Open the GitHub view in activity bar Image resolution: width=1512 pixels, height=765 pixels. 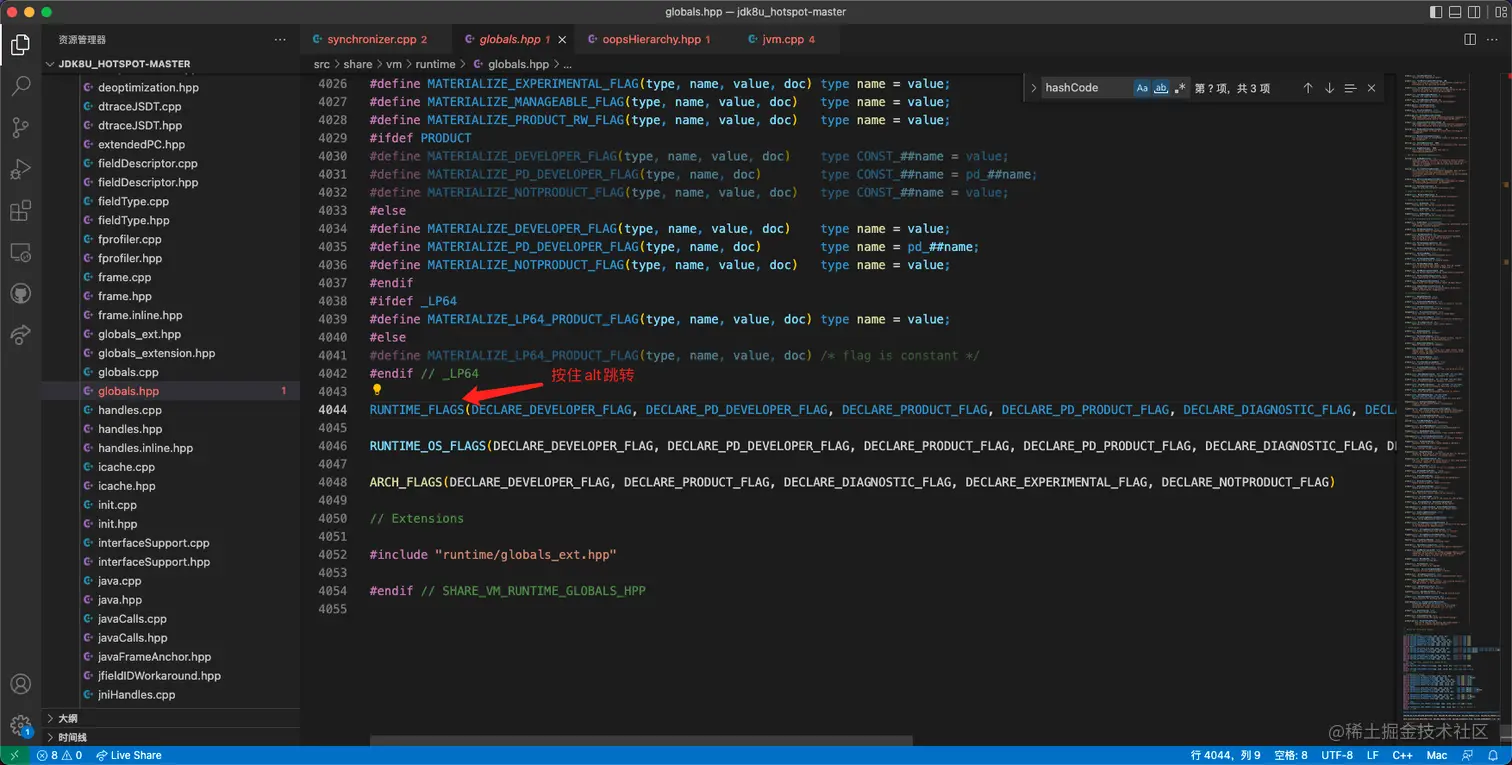coord(20,294)
